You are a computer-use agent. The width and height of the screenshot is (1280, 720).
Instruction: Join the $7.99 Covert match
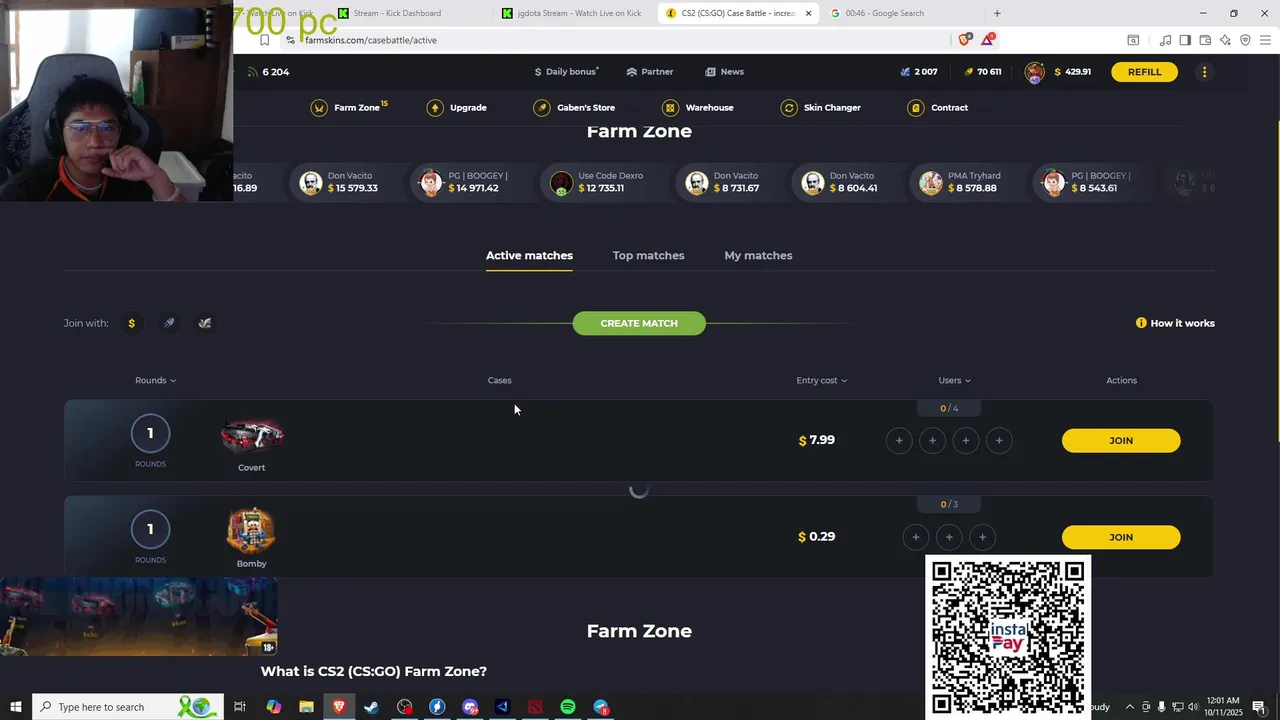pos(1121,441)
